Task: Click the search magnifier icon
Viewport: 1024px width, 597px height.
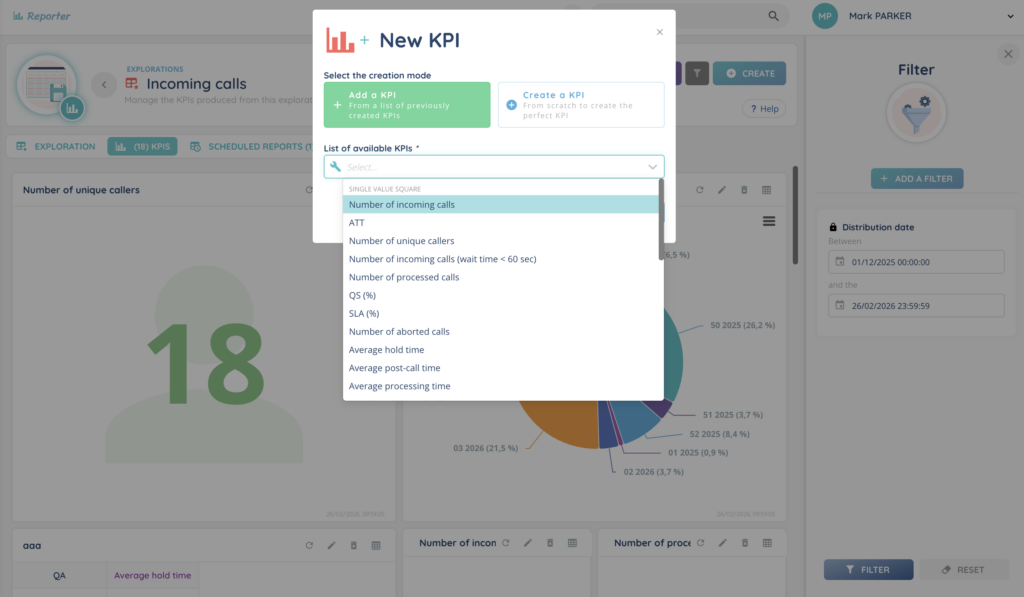Action: [x=773, y=16]
